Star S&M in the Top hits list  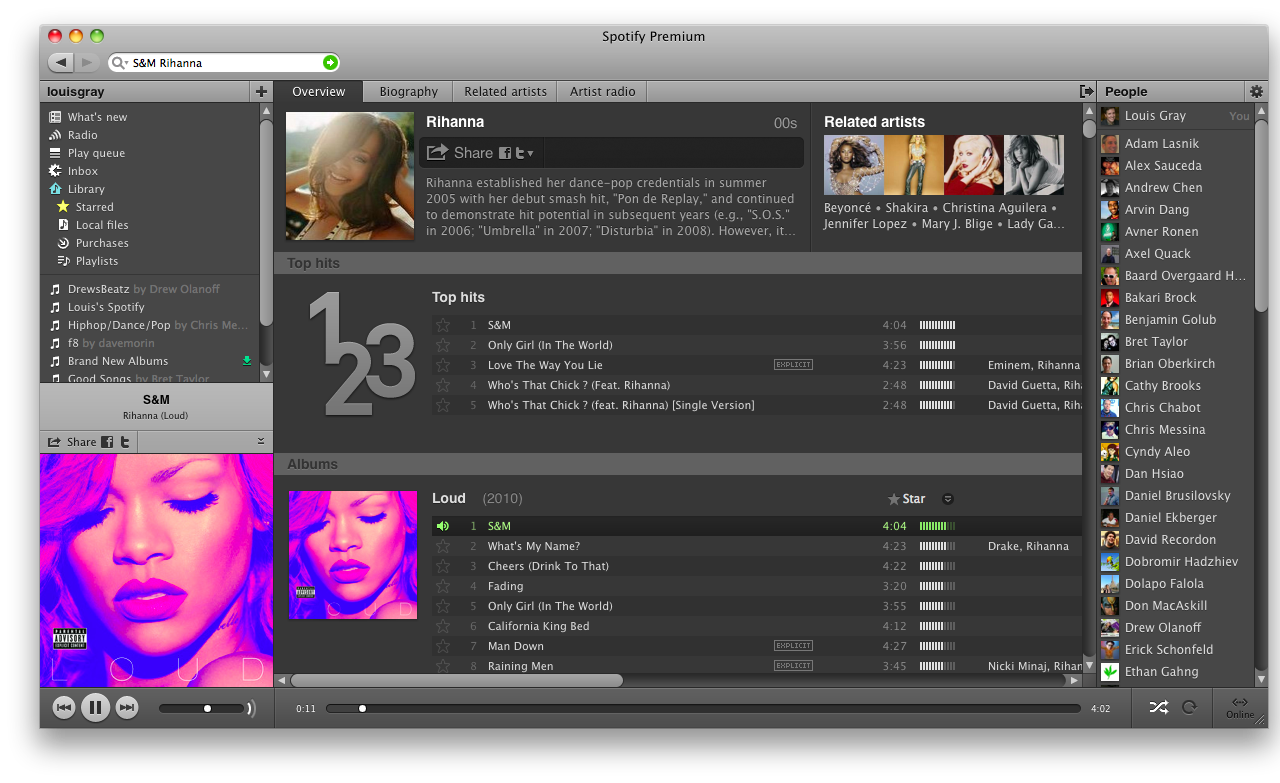pos(443,325)
